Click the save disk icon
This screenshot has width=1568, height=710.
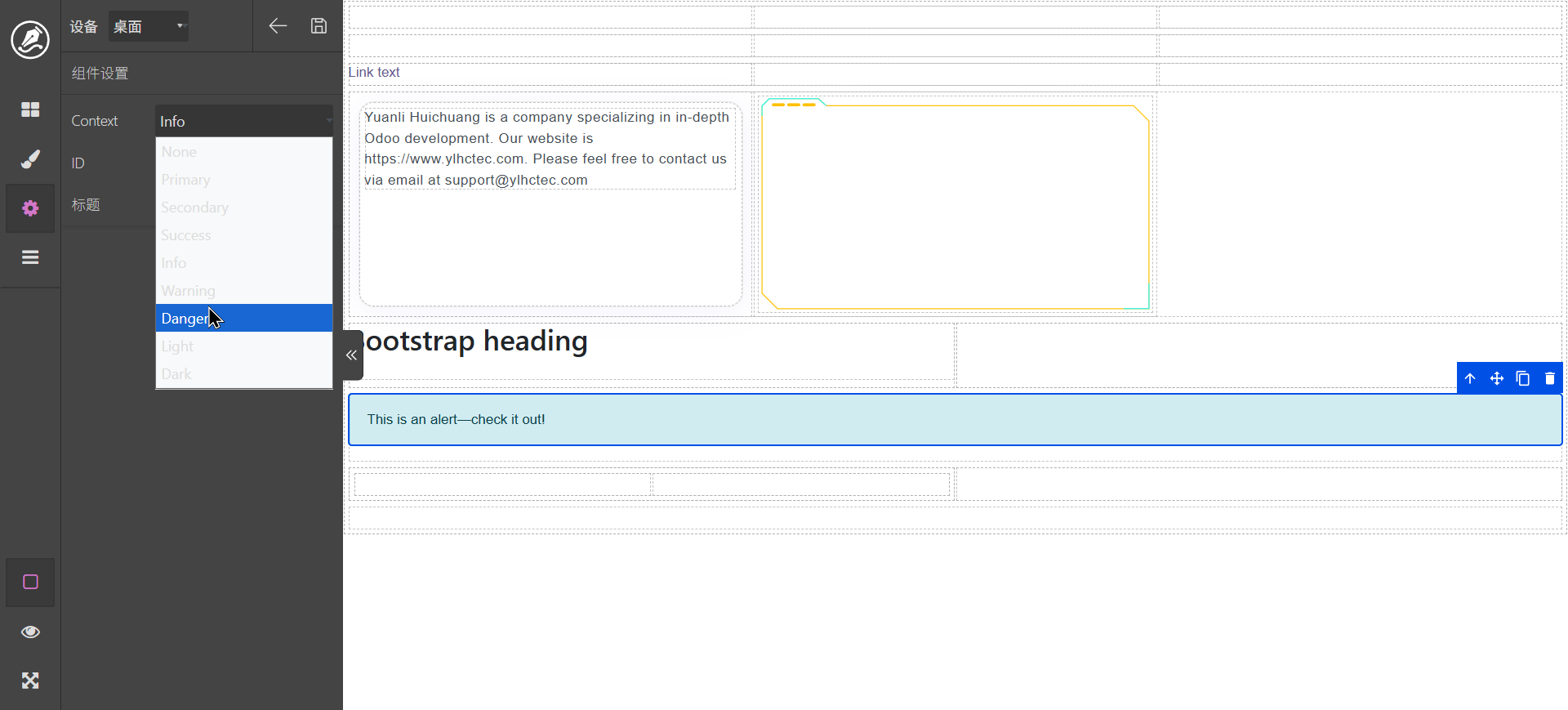tap(318, 26)
